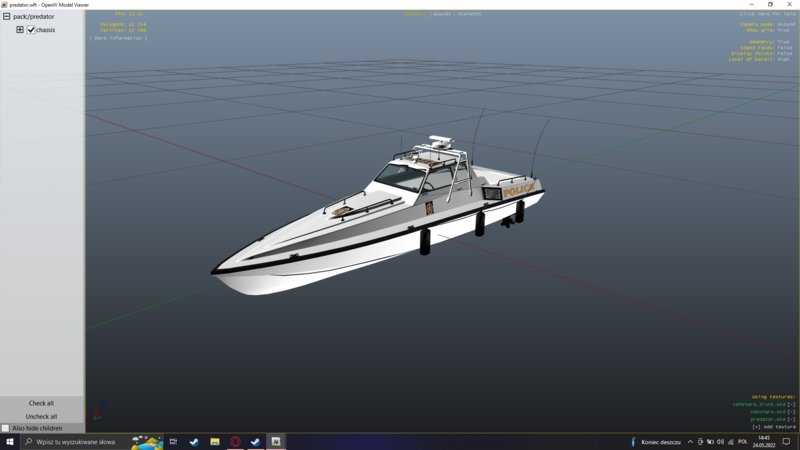Select the pack/predator tree label

pos(34,16)
